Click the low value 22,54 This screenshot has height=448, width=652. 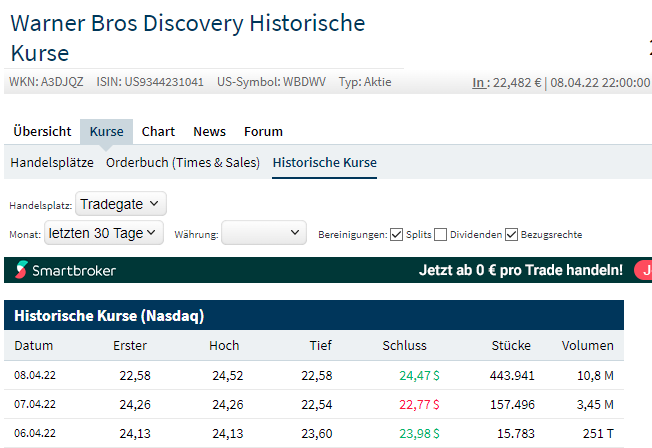(x=317, y=405)
